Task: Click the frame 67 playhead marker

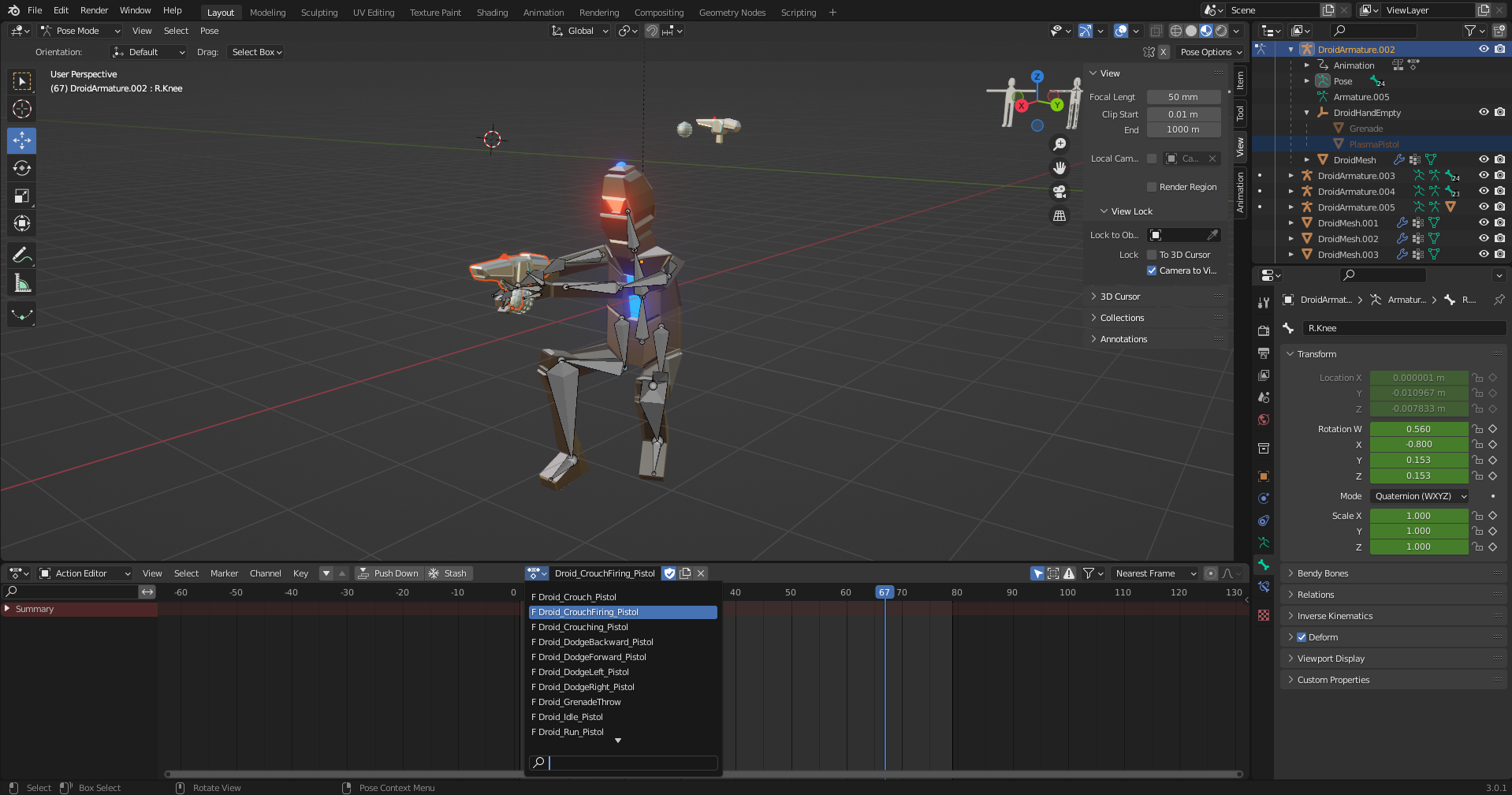Action: click(884, 592)
